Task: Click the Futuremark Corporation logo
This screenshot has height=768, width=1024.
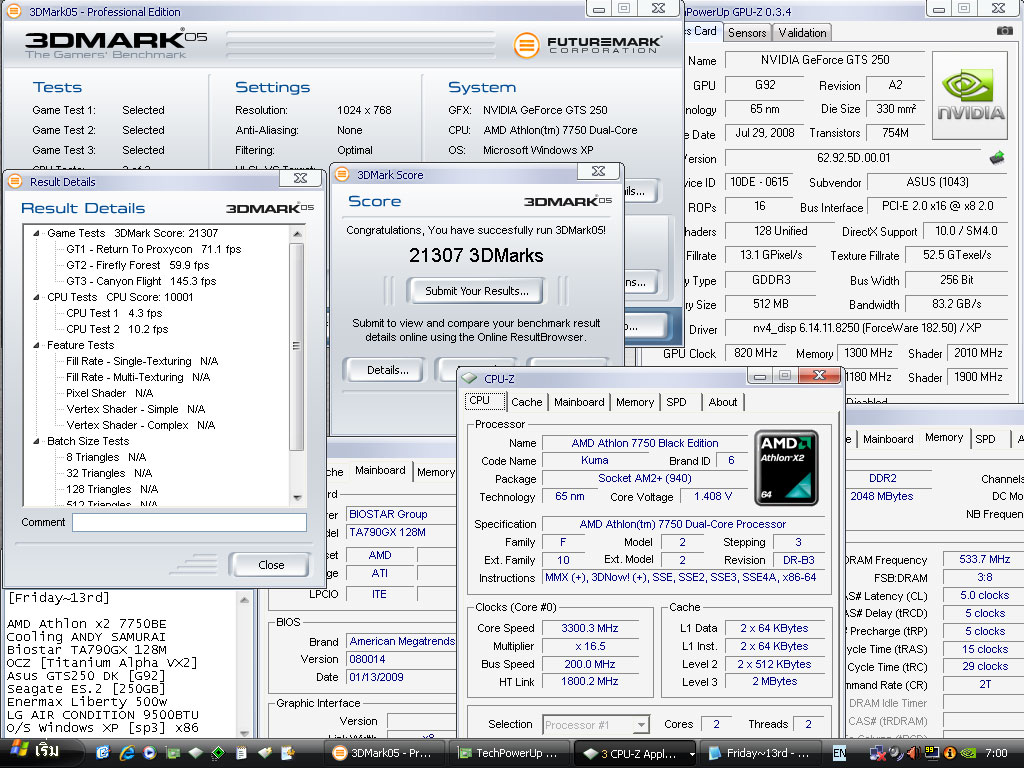Action: 588,45
